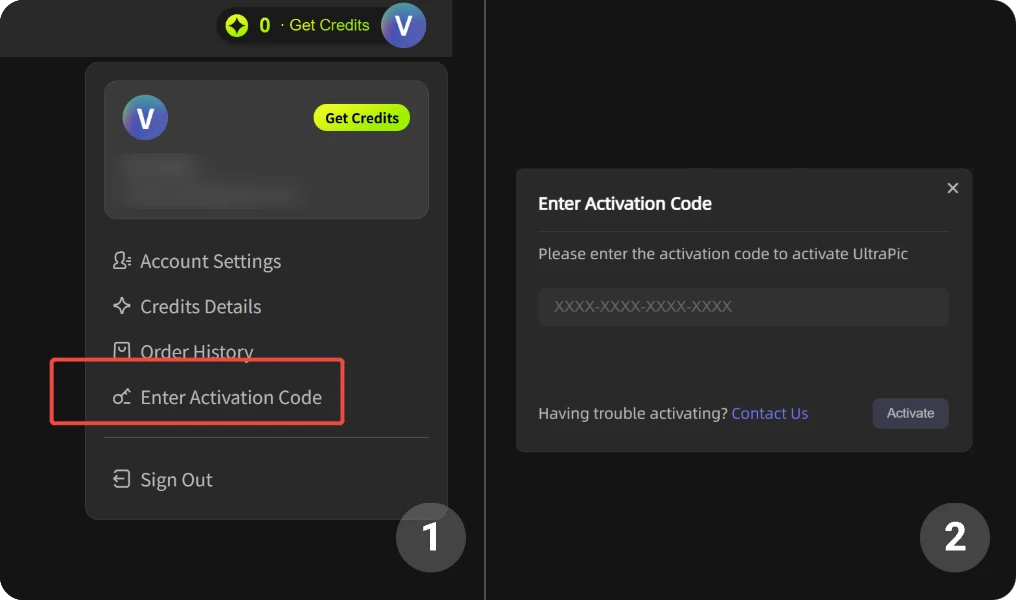This screenshot has width=1016, height=600.
Task: Select the Sign Out menu label
Action: click(x=176, y=480)
